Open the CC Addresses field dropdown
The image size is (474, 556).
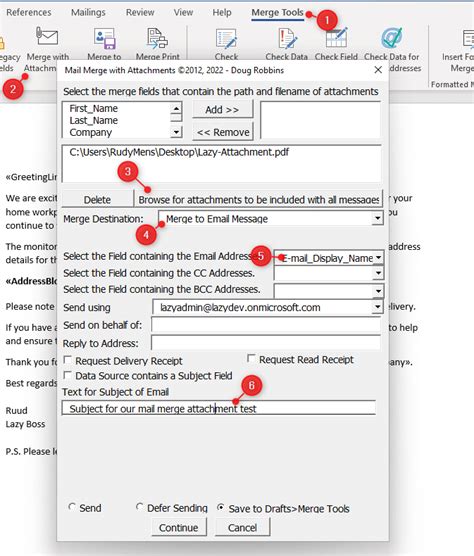pyautogui.click(x=379, y=273)
